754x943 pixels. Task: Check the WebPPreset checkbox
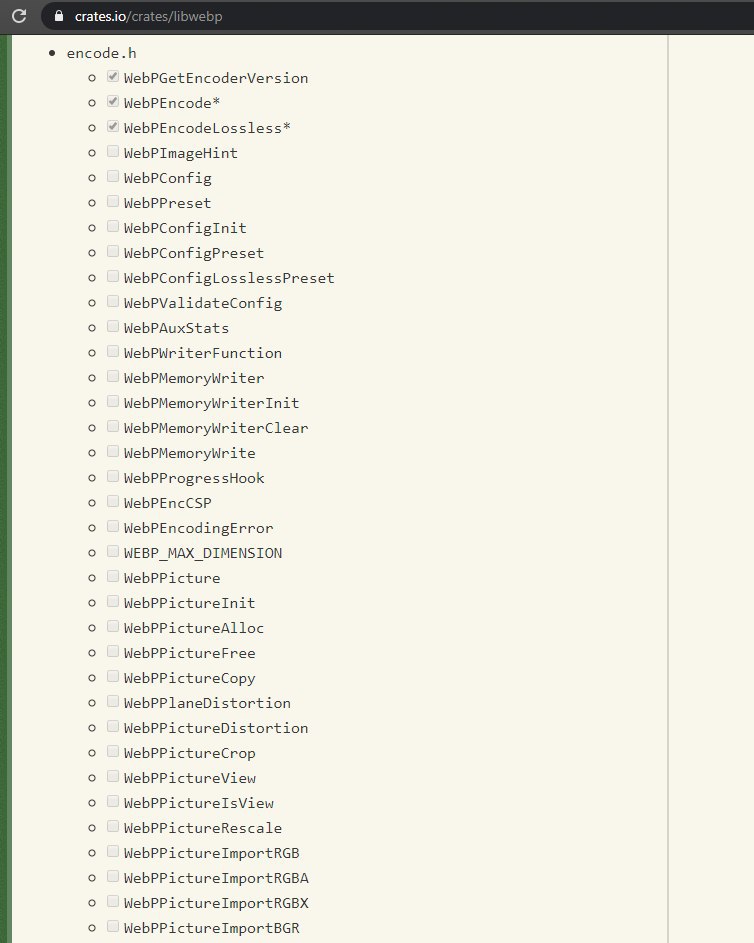tap(113, 201)
